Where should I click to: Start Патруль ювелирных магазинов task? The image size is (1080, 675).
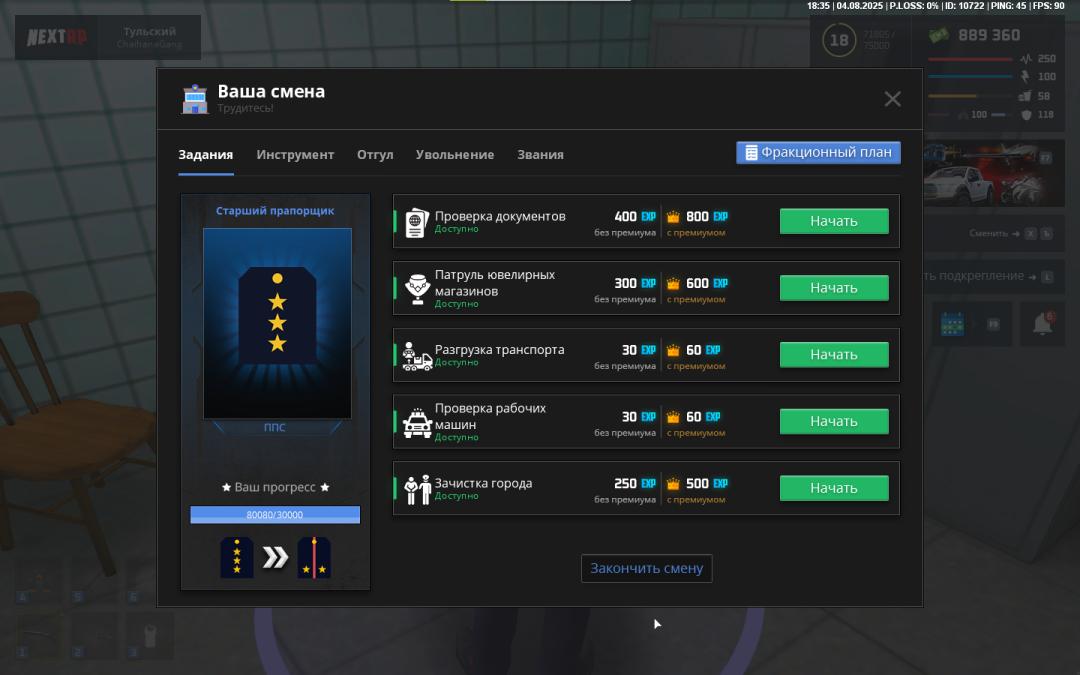click(834, 288)
